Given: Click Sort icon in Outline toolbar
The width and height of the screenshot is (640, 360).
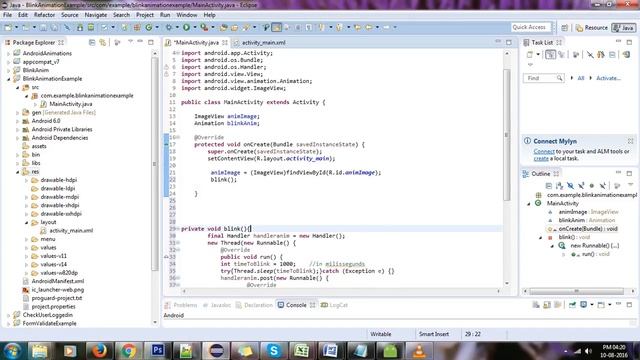Looking at the screenshot, I should click(x=560, y=186).
